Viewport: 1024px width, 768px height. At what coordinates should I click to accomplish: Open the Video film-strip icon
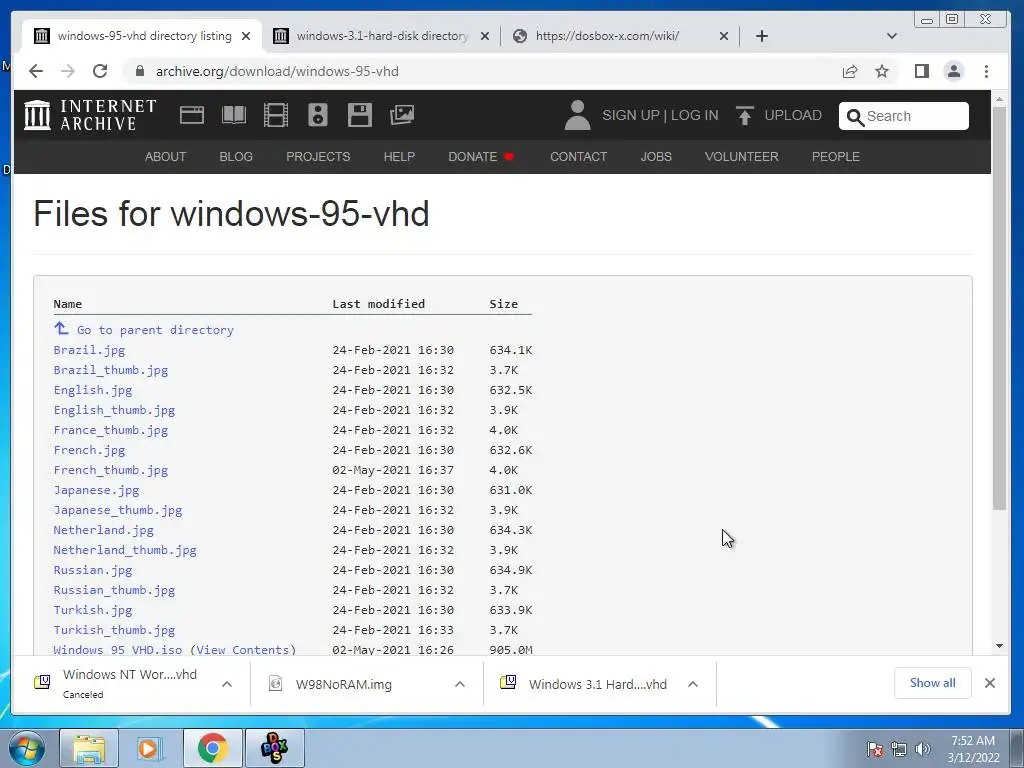point(276,116)
